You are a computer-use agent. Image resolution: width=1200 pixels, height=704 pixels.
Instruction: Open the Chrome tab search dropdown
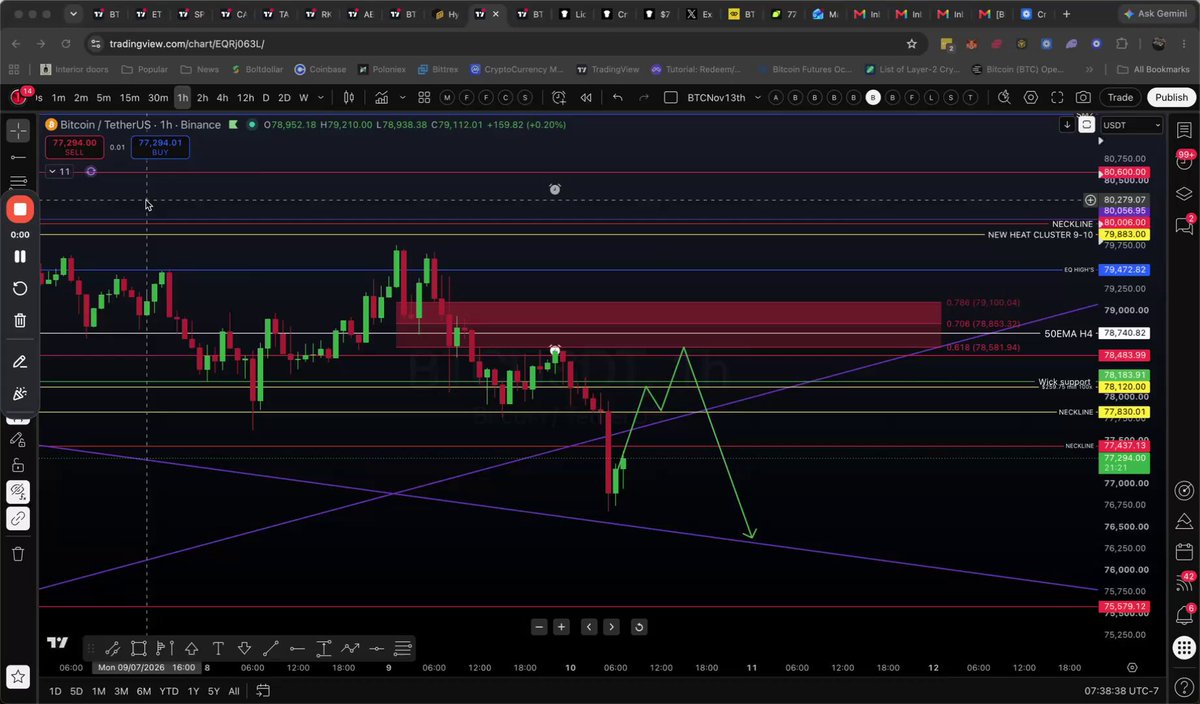[73, 14]
